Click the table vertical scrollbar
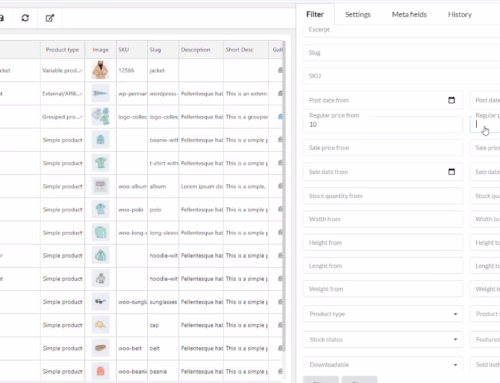The height and width of the screenshot is (383, 500). coord(284,197)
